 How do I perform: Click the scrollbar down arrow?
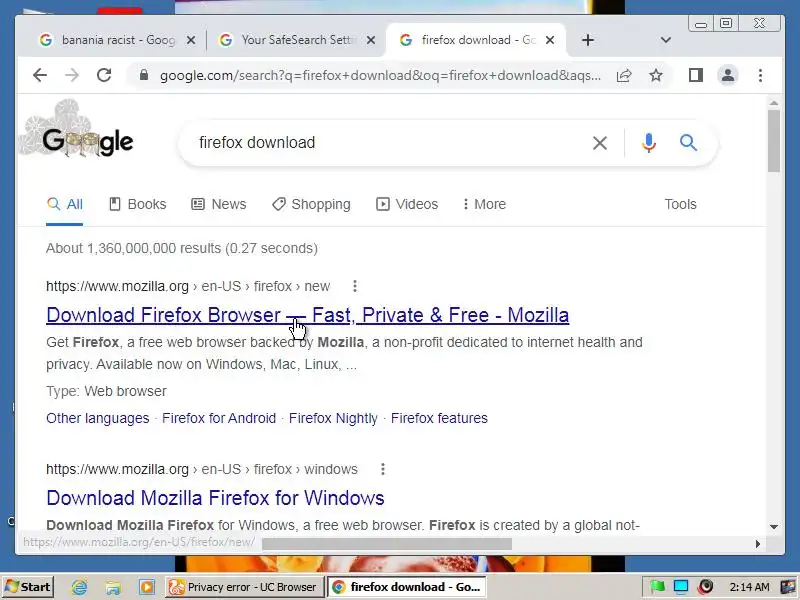[774, 527]
